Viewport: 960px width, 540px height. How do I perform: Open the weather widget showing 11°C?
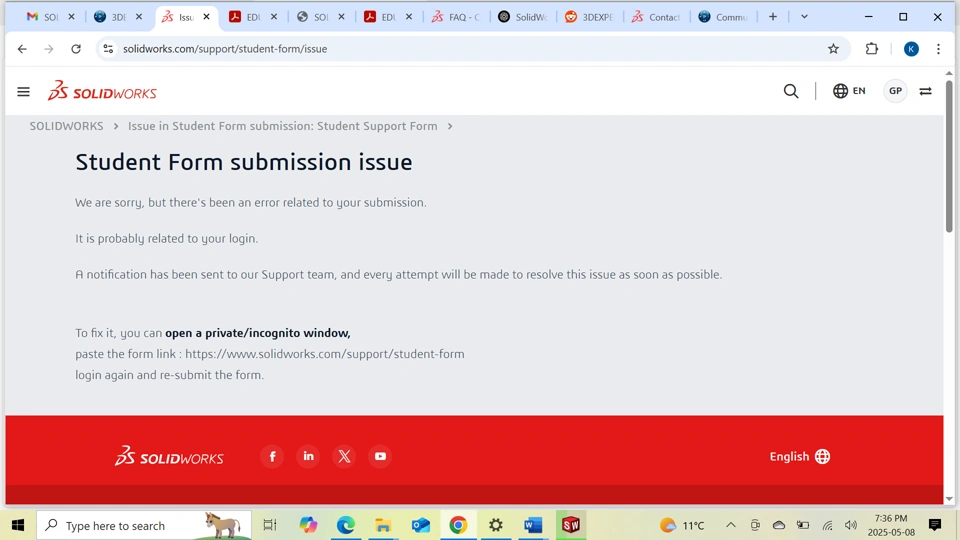[682, 525]
